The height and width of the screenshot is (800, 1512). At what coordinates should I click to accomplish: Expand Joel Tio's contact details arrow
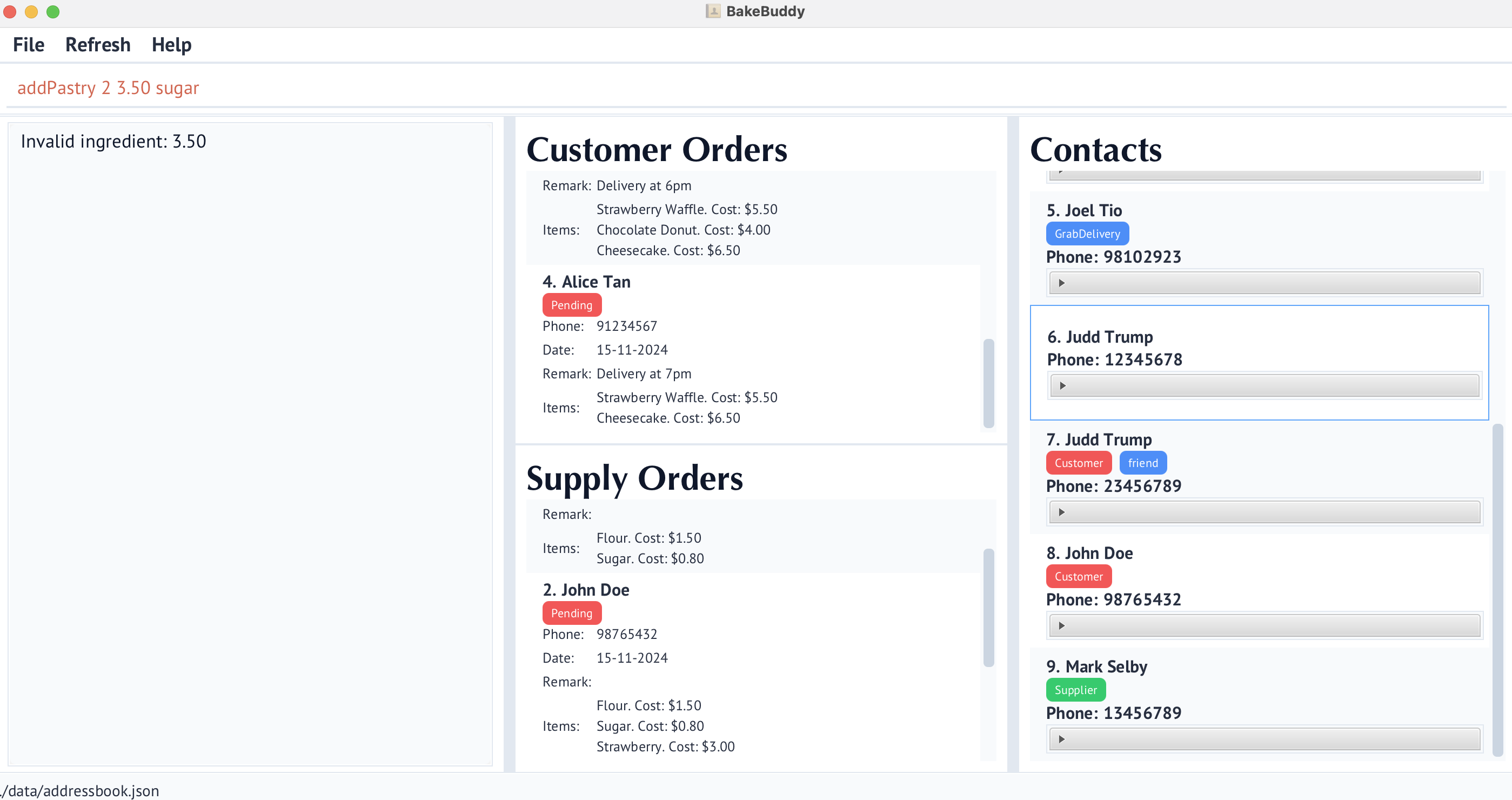1061,283
